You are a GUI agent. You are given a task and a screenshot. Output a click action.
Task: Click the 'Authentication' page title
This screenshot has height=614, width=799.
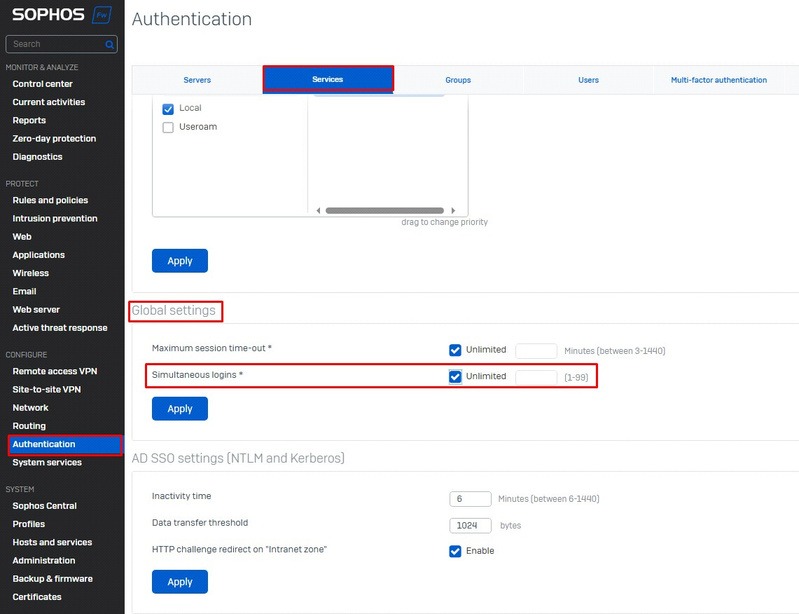tap(192, 19)
